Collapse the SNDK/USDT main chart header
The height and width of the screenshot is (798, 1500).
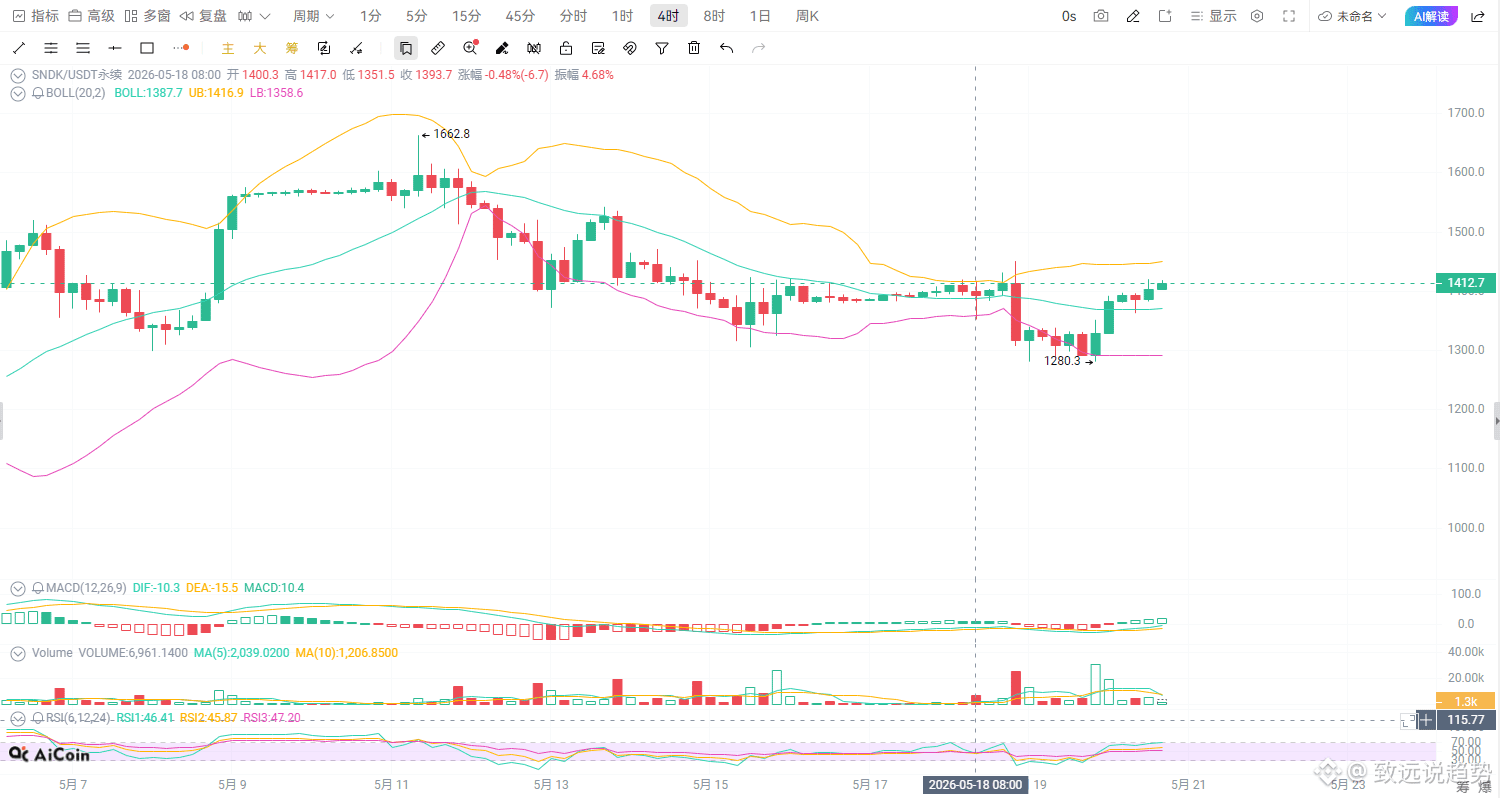pos(18,74)
